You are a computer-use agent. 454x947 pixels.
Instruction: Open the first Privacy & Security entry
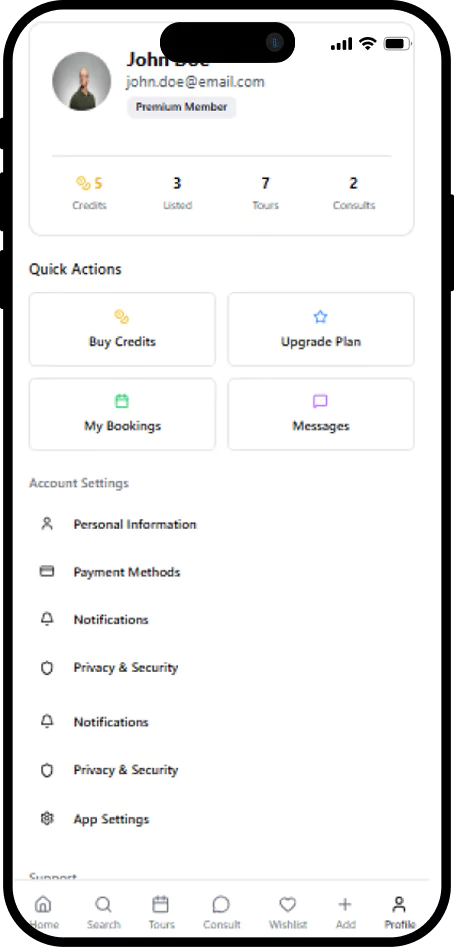coord(221,667)
